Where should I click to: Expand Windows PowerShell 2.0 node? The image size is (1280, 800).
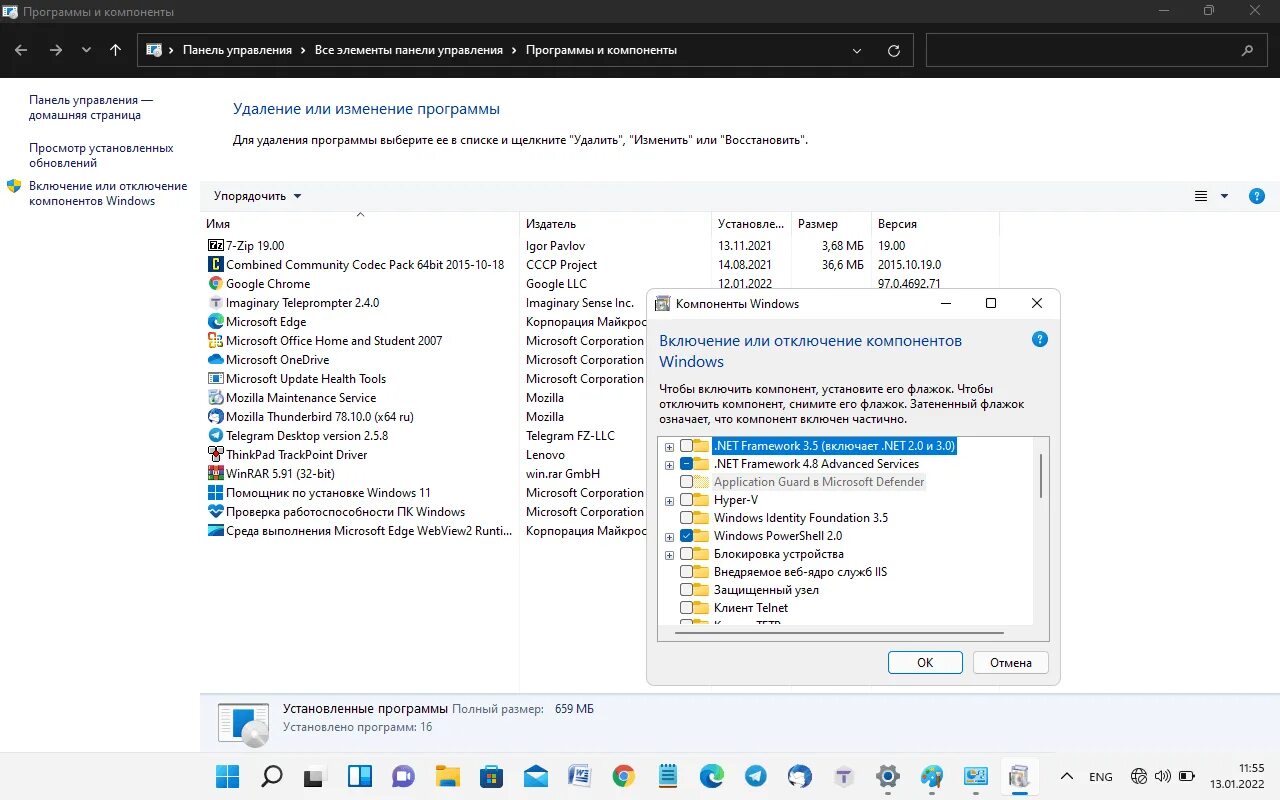(669, 536)
